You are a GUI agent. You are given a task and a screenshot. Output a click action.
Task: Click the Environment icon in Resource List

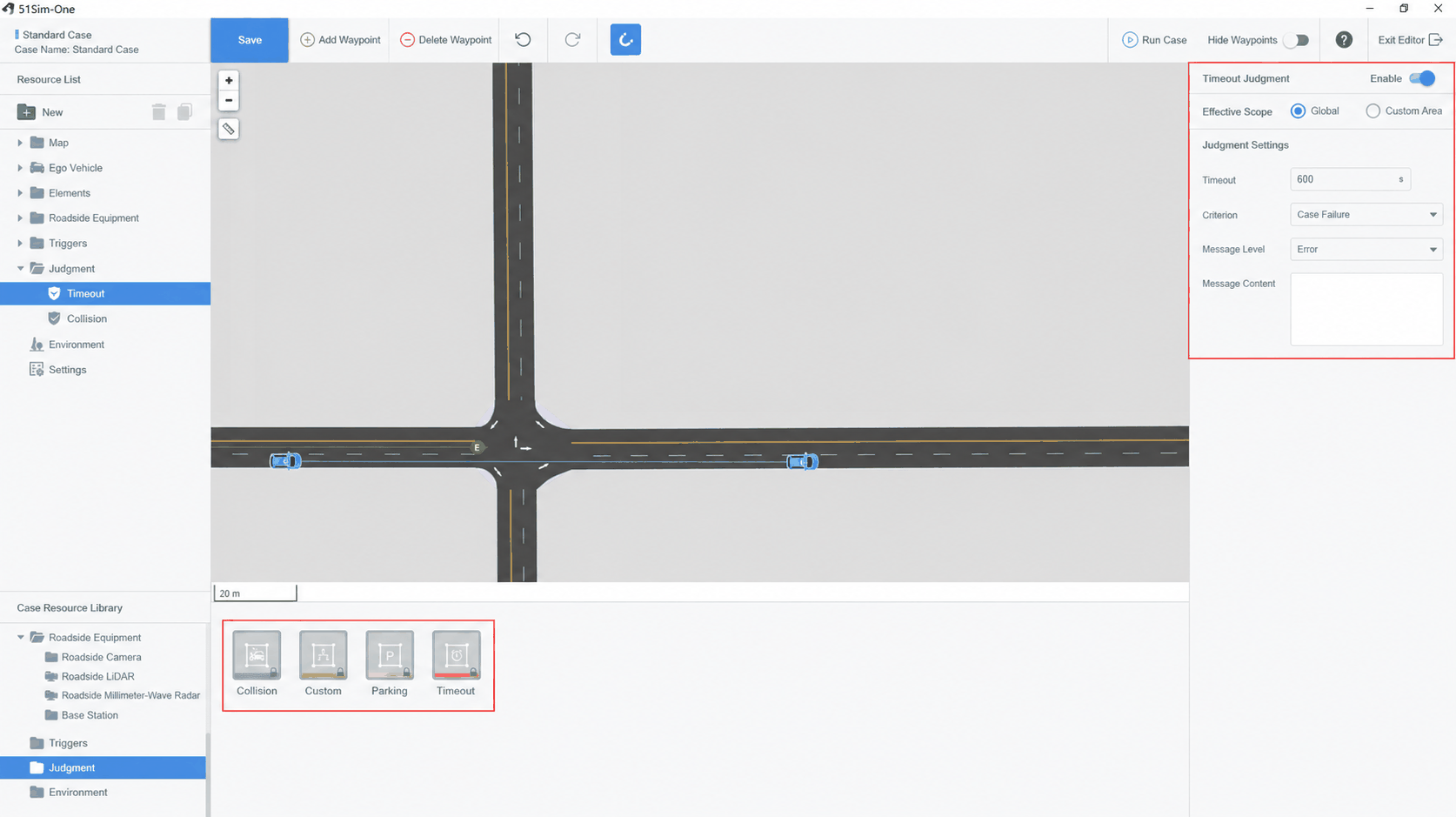(37, 345)
